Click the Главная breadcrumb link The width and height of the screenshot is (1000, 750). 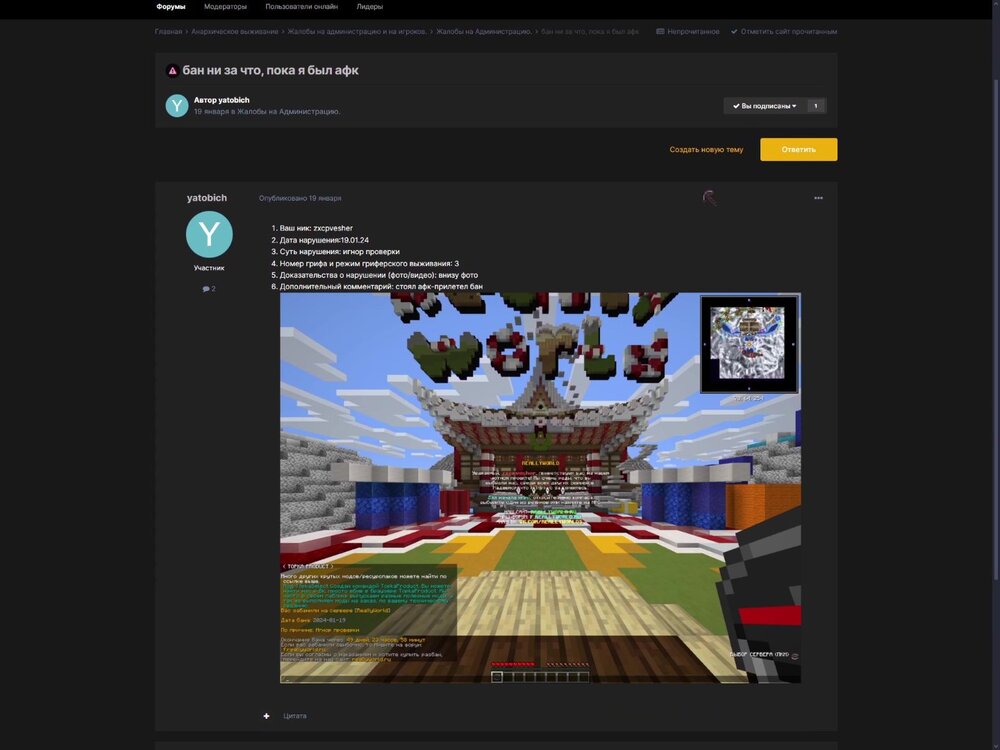click(168, 31)
